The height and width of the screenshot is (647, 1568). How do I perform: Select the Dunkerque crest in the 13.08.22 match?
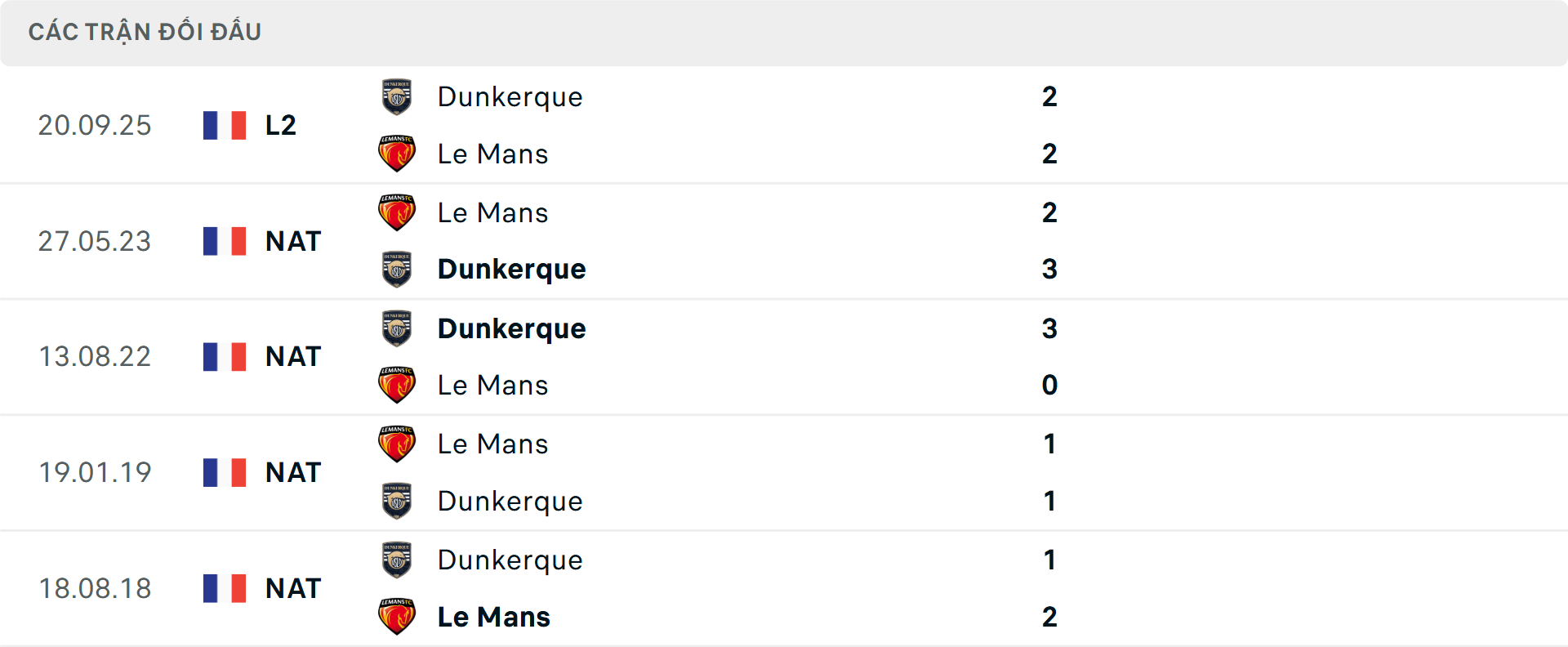(x=397, y=328)
